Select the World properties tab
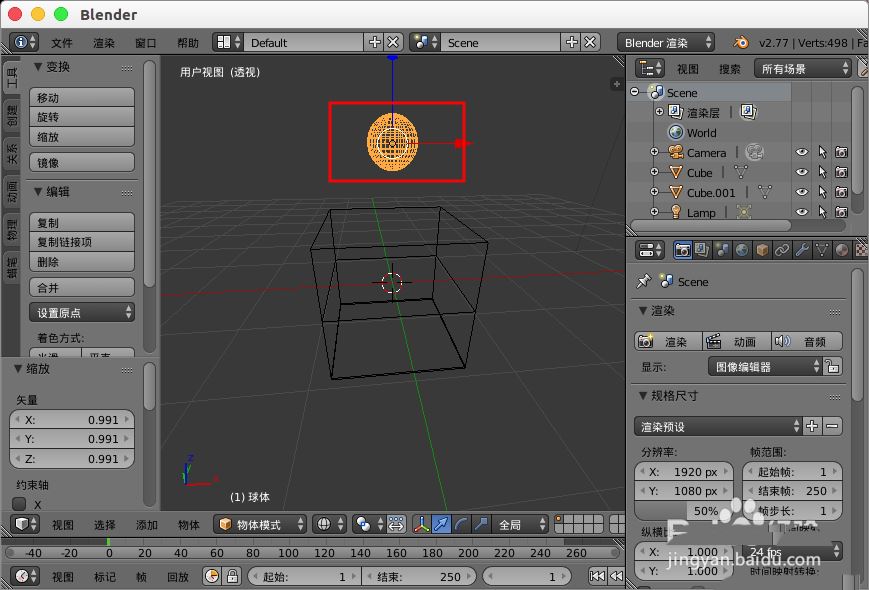This screenshot has width=869, height=590. (741, 249)
